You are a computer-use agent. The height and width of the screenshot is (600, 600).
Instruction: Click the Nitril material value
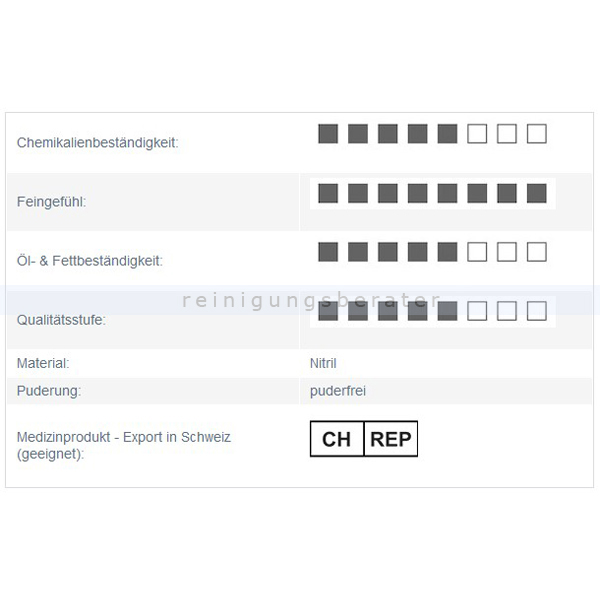pyautogui.click(x=323, y=363)
